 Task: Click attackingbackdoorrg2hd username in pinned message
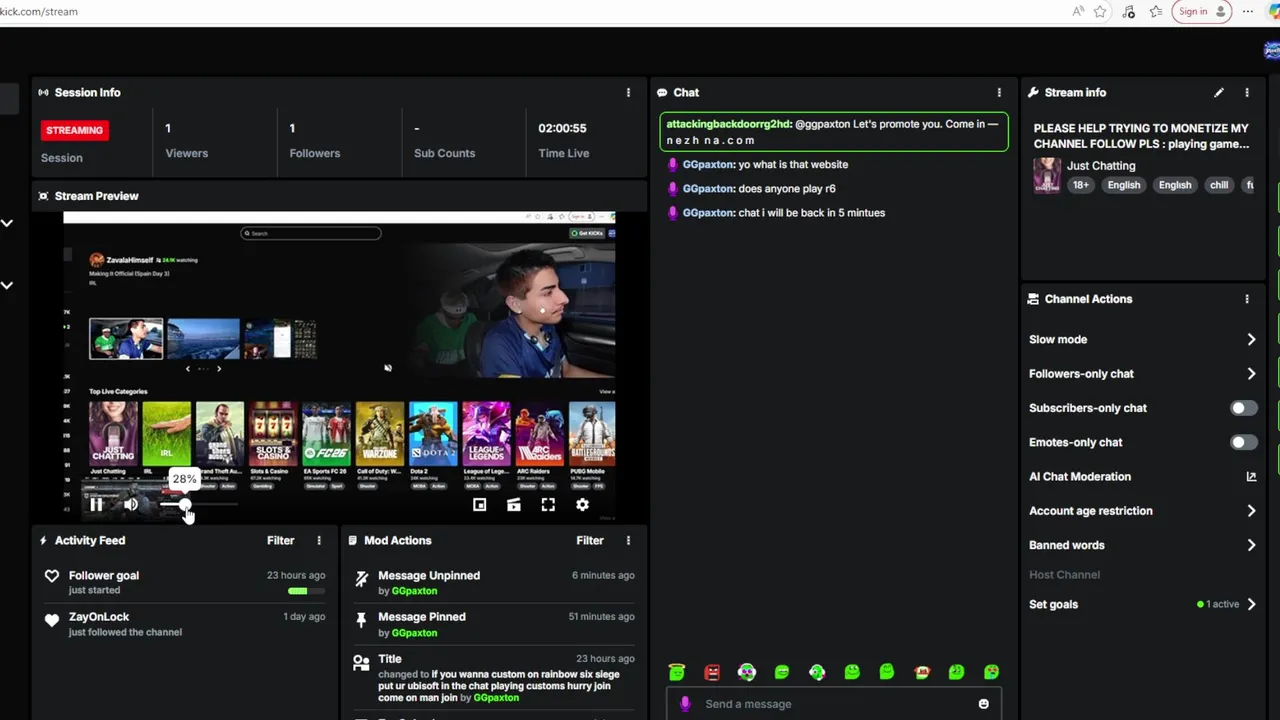tap(728, 124)
